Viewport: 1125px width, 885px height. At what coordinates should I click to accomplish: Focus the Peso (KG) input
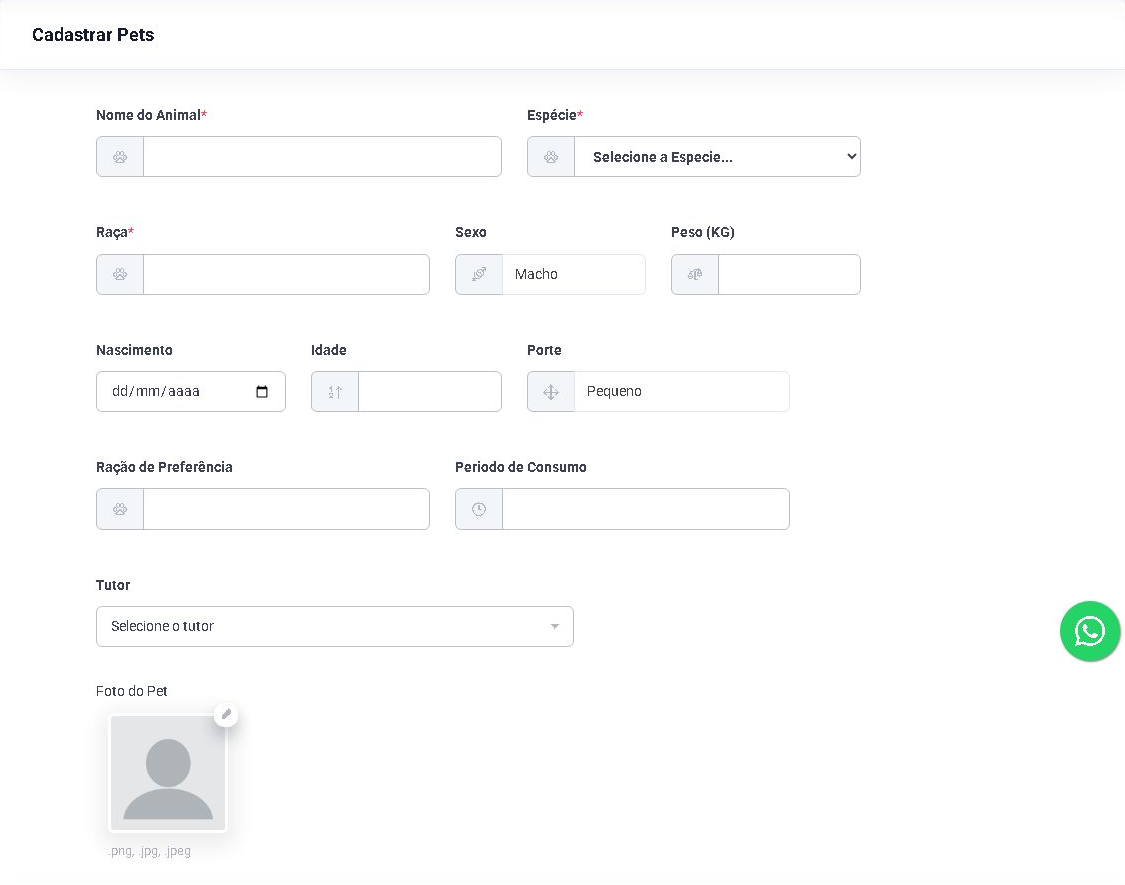click(789, 274)
